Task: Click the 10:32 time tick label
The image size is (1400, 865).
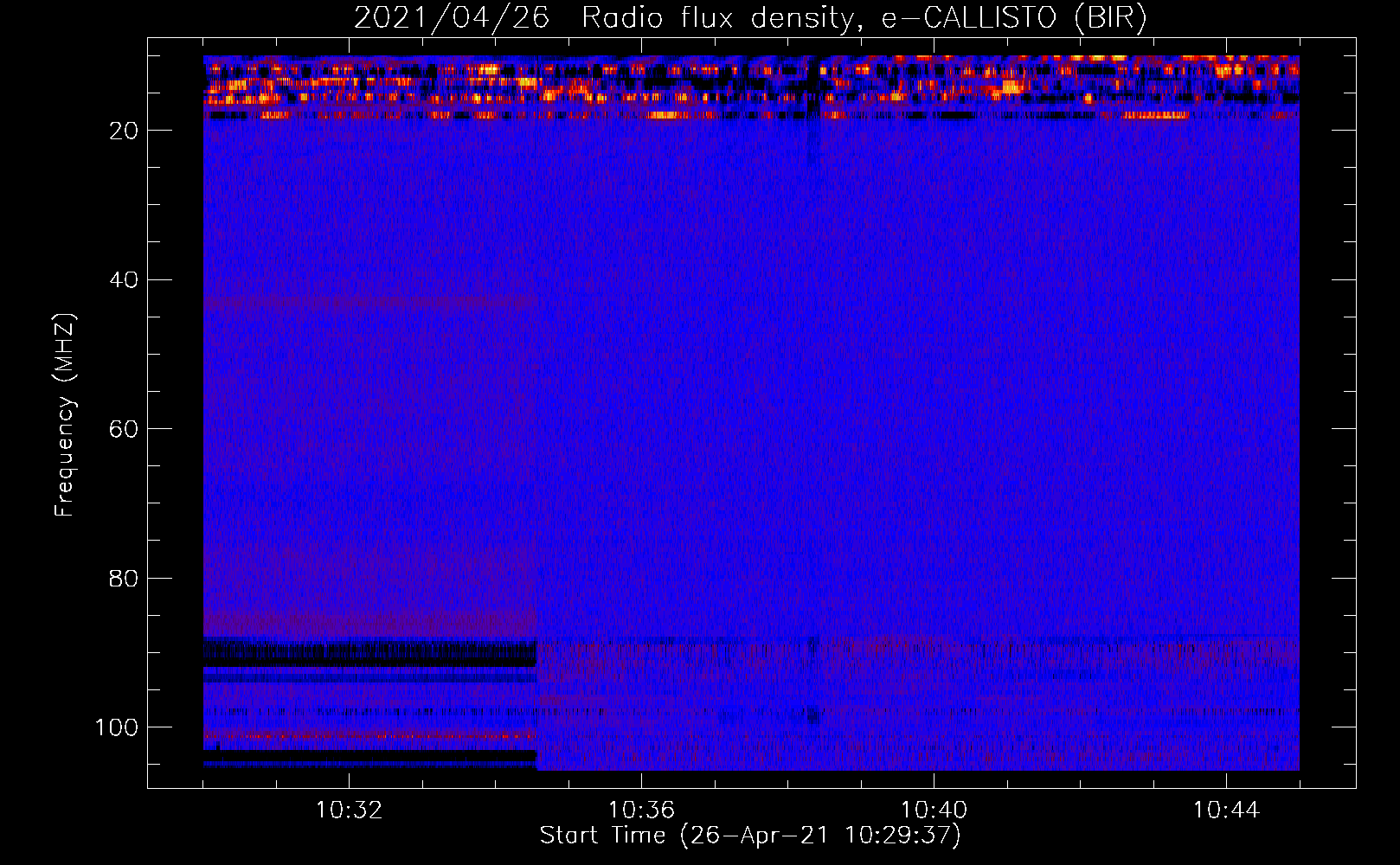Action: pos(349,810)
